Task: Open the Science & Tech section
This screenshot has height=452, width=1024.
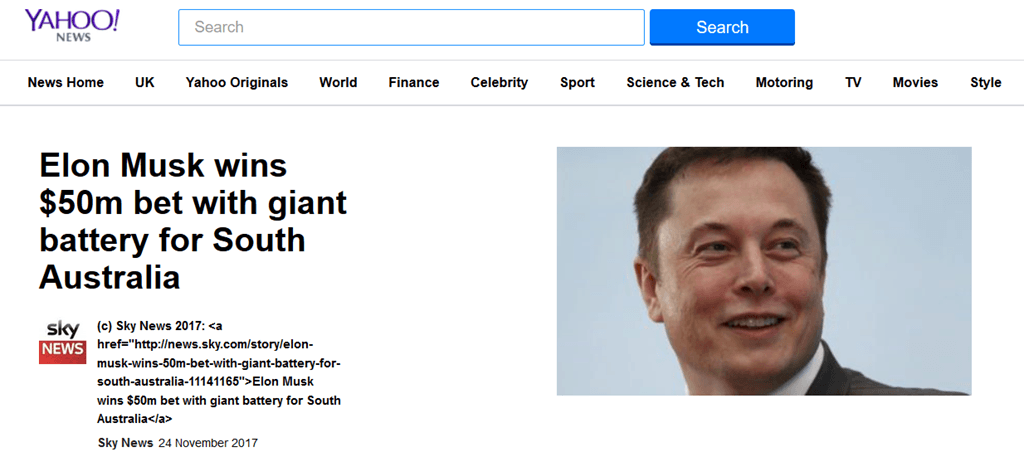Action: click(x=675, y=82)
